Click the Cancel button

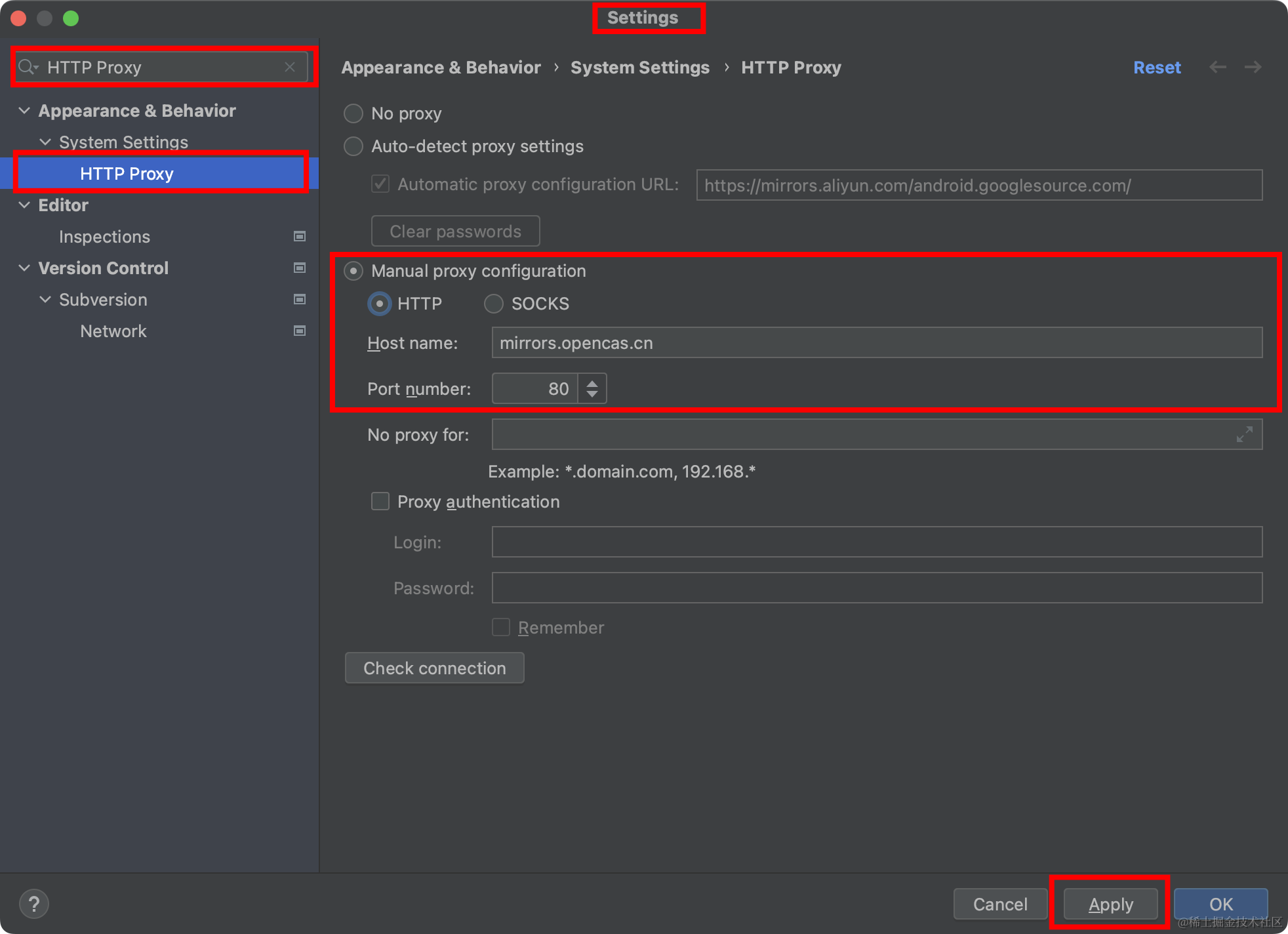point(1000,904)
